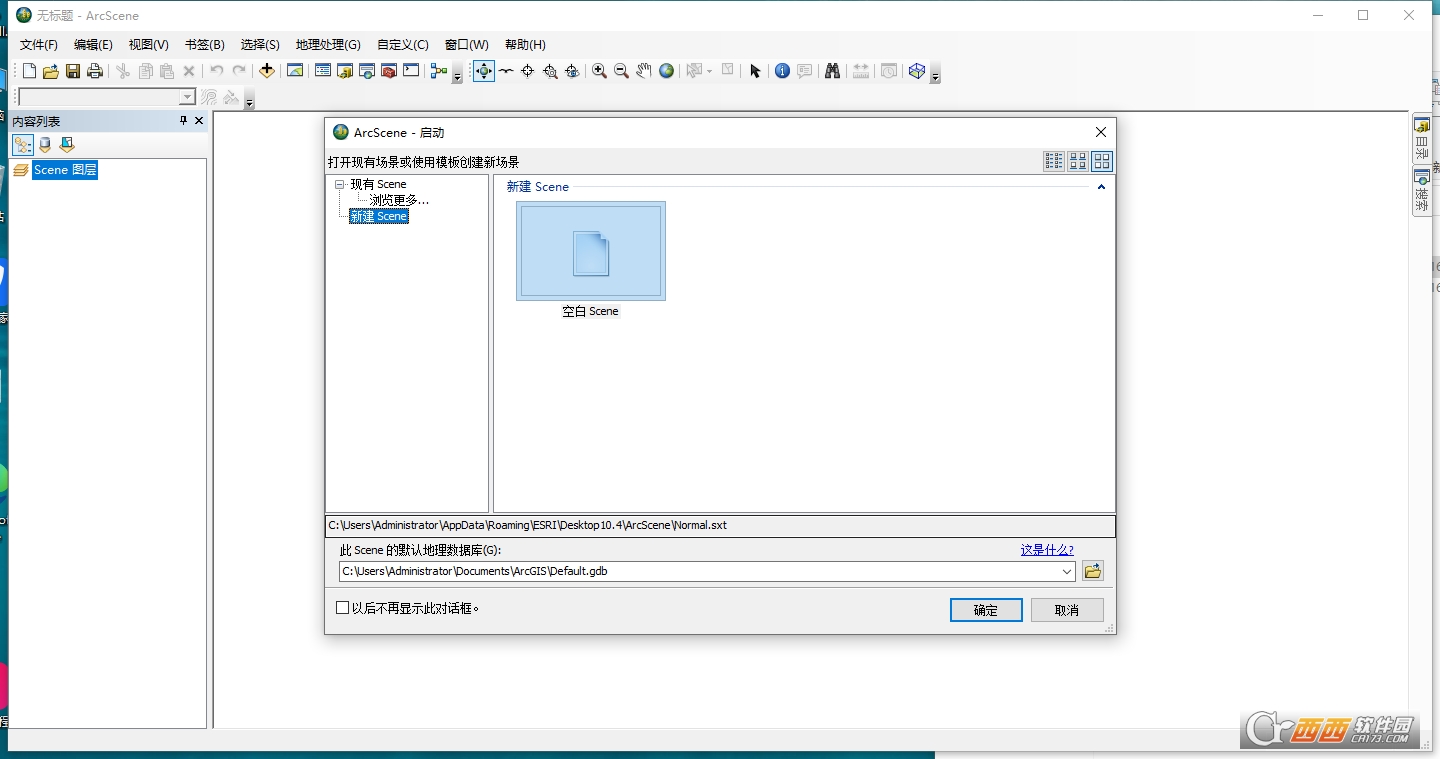Open the Catalog window toolbar icon
Viewport: 1440px width, 759px height.
pyautogui.click(x=345, y=71)
